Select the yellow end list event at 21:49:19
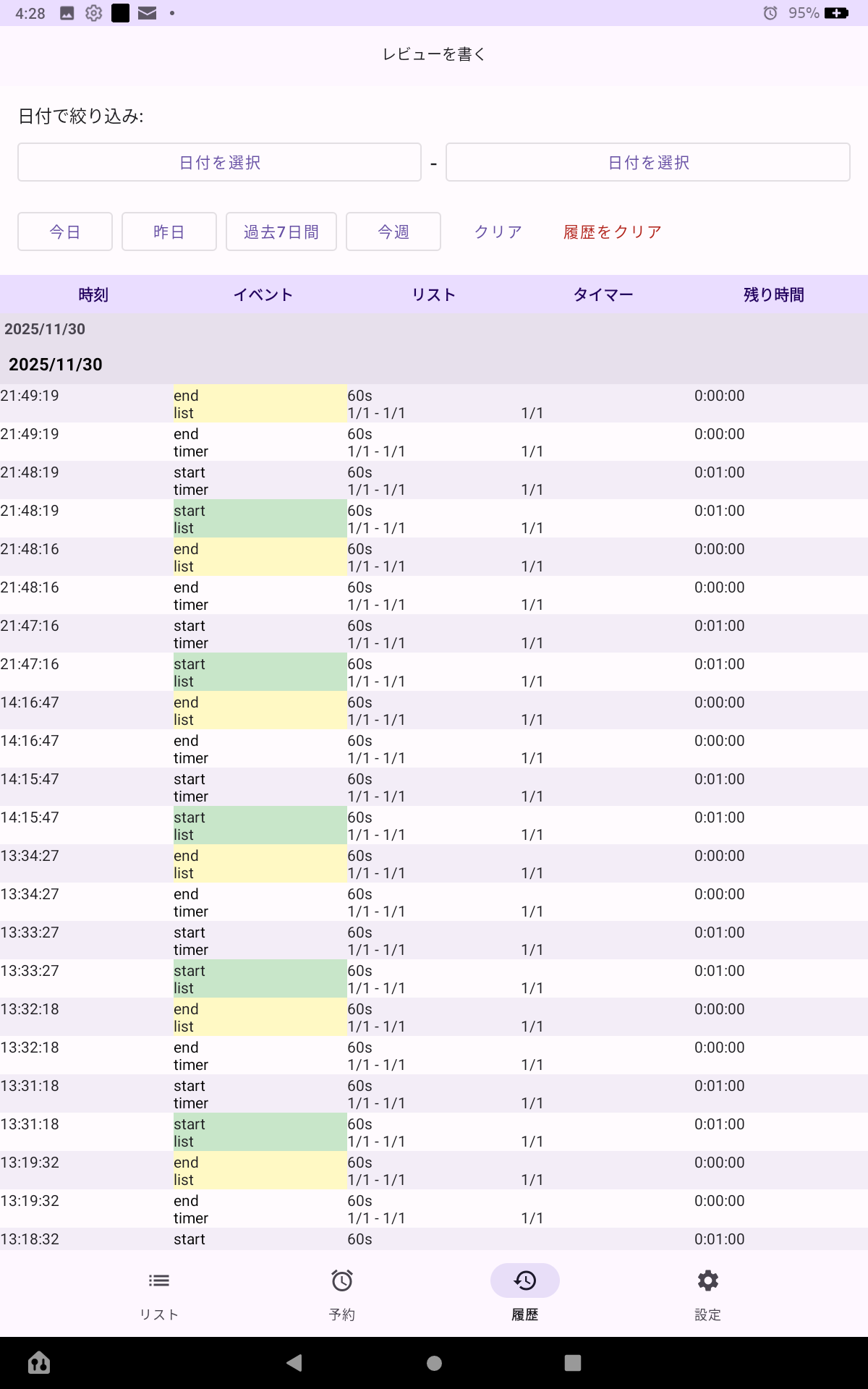Screen dimensions: 868x1389 point(260,404)
